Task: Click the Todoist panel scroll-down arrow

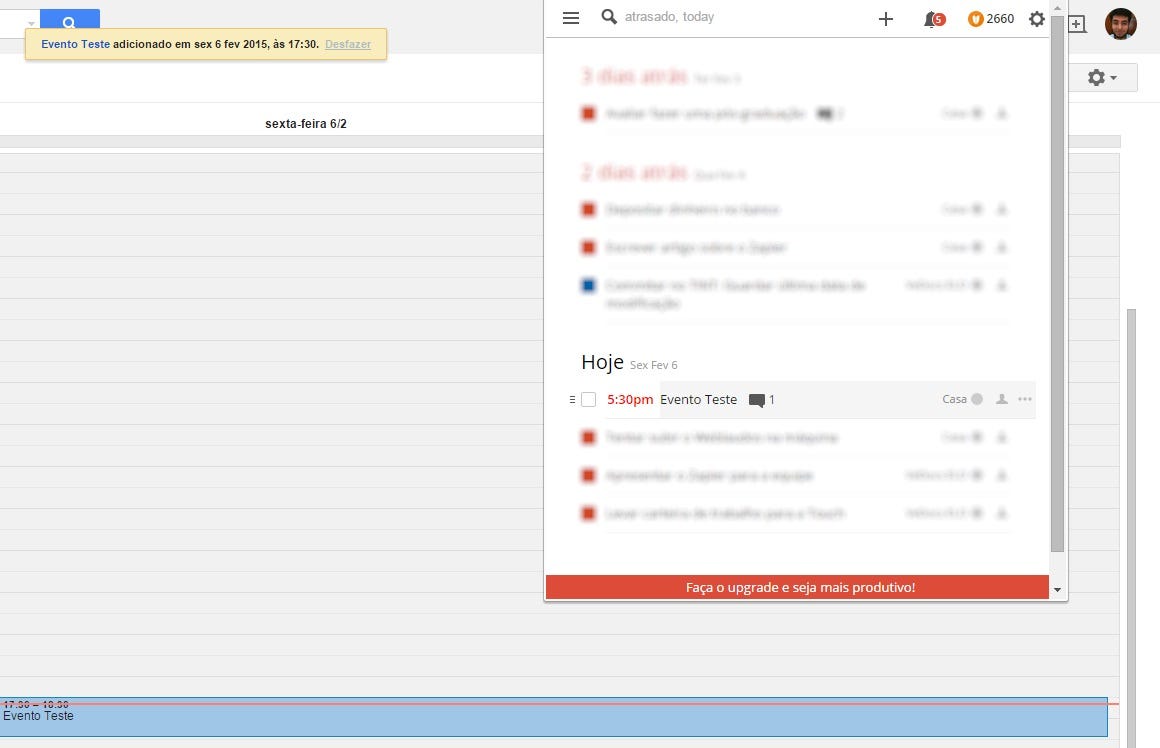Action: (1057, 590)
